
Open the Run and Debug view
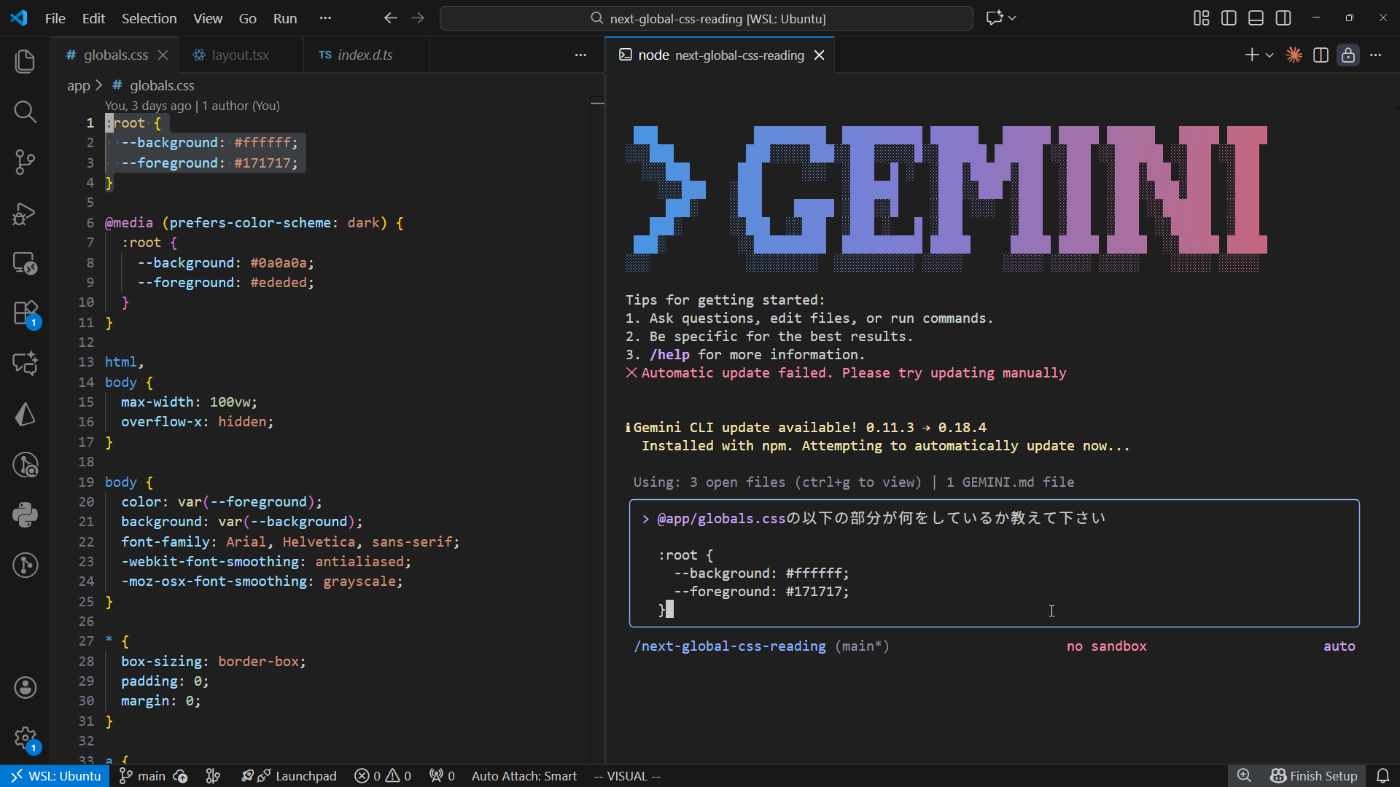pyautogui.click(x=25, y=213)
